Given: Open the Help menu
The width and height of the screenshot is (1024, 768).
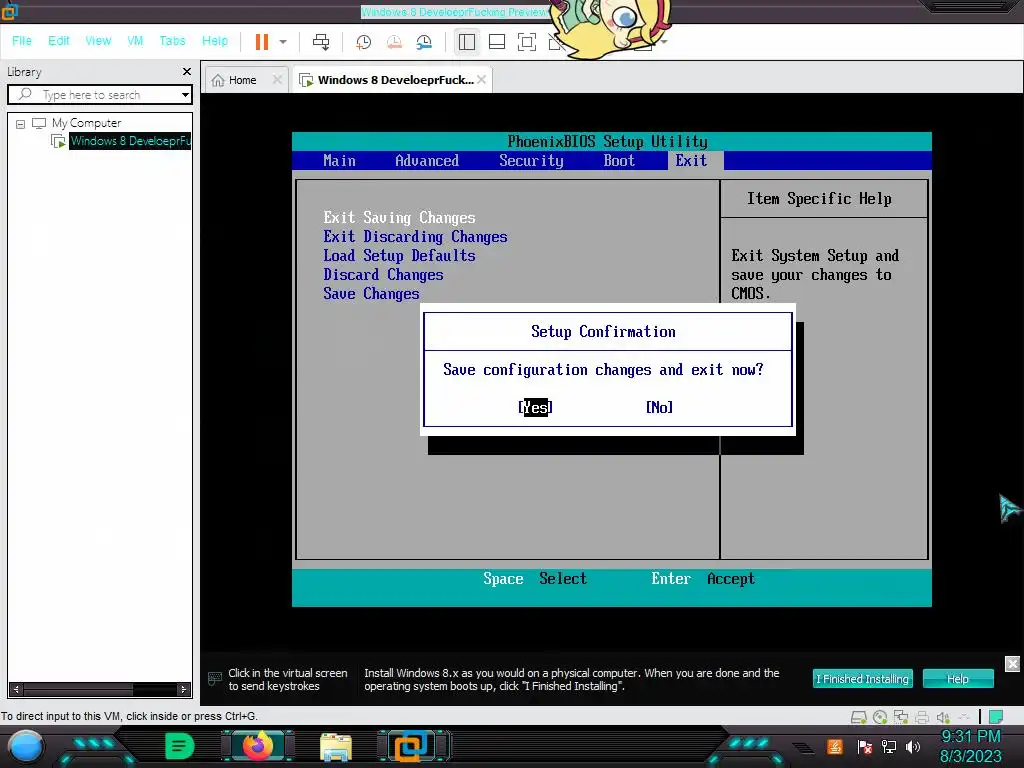Looking at the screenshot, I should pyautogui.click(x=215, y=40).
